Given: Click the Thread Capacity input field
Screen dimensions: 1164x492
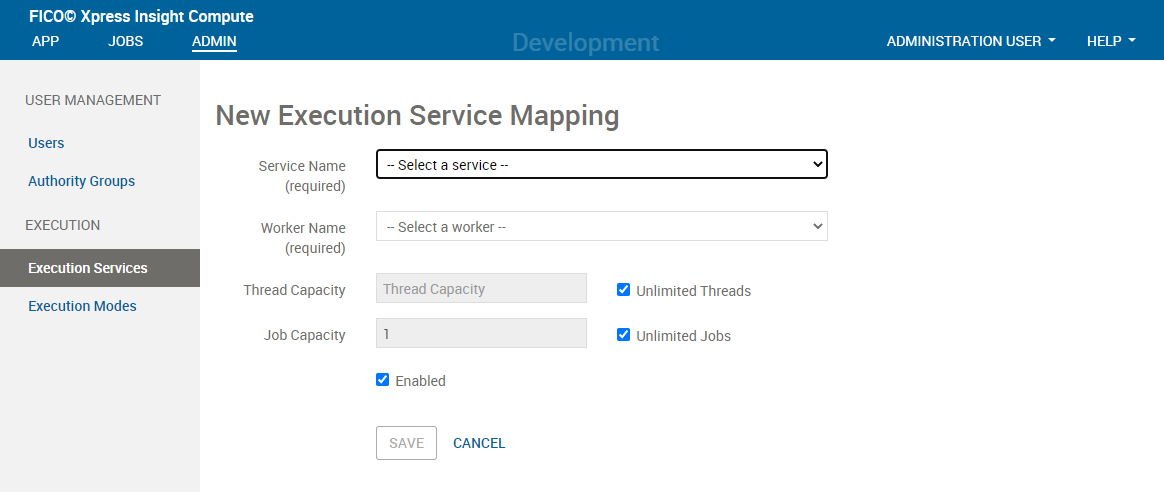Looking at the screenshot, I should (481, 289).
